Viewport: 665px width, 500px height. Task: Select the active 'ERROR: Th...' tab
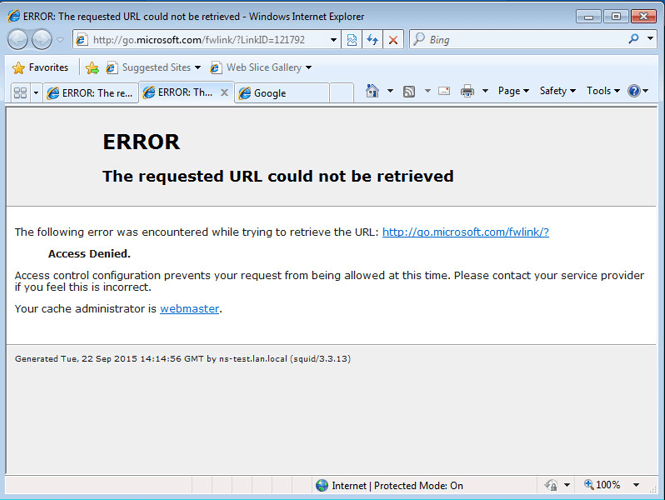[180, 92]
